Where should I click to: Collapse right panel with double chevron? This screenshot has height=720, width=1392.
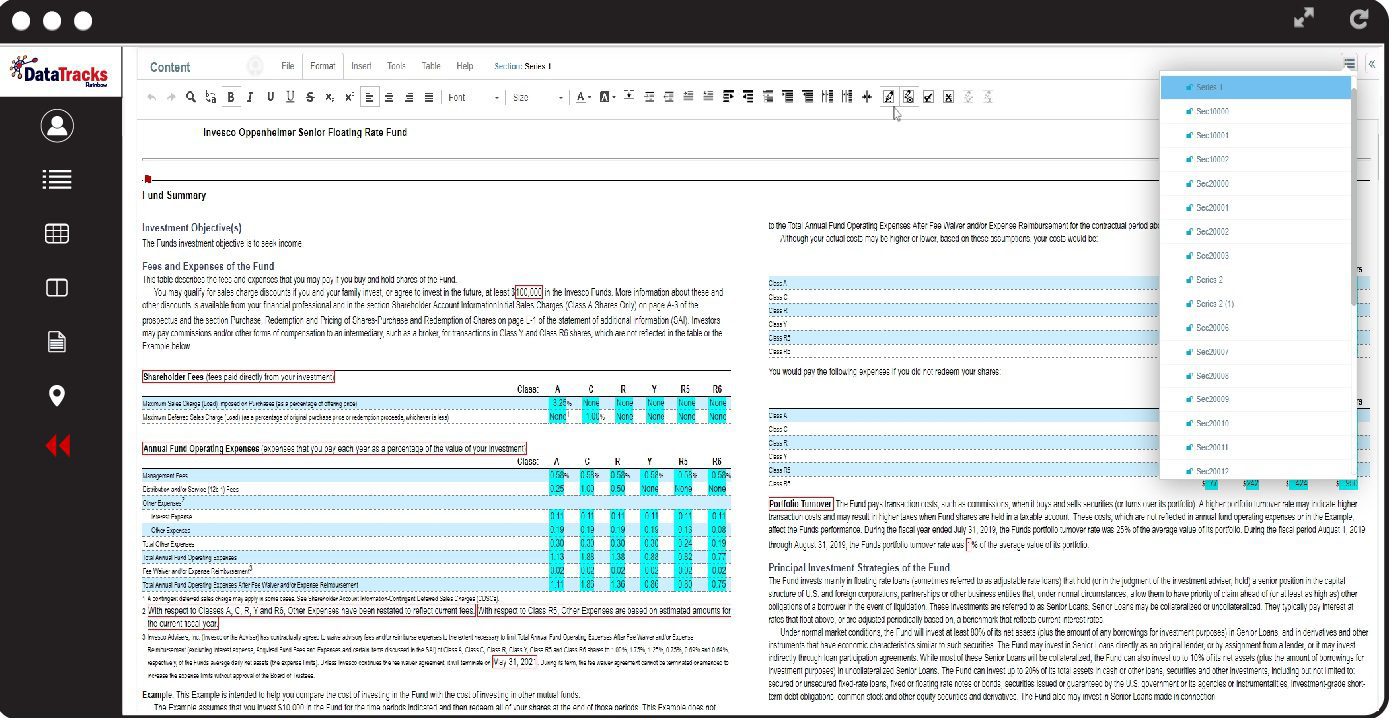pos(1372,64)
